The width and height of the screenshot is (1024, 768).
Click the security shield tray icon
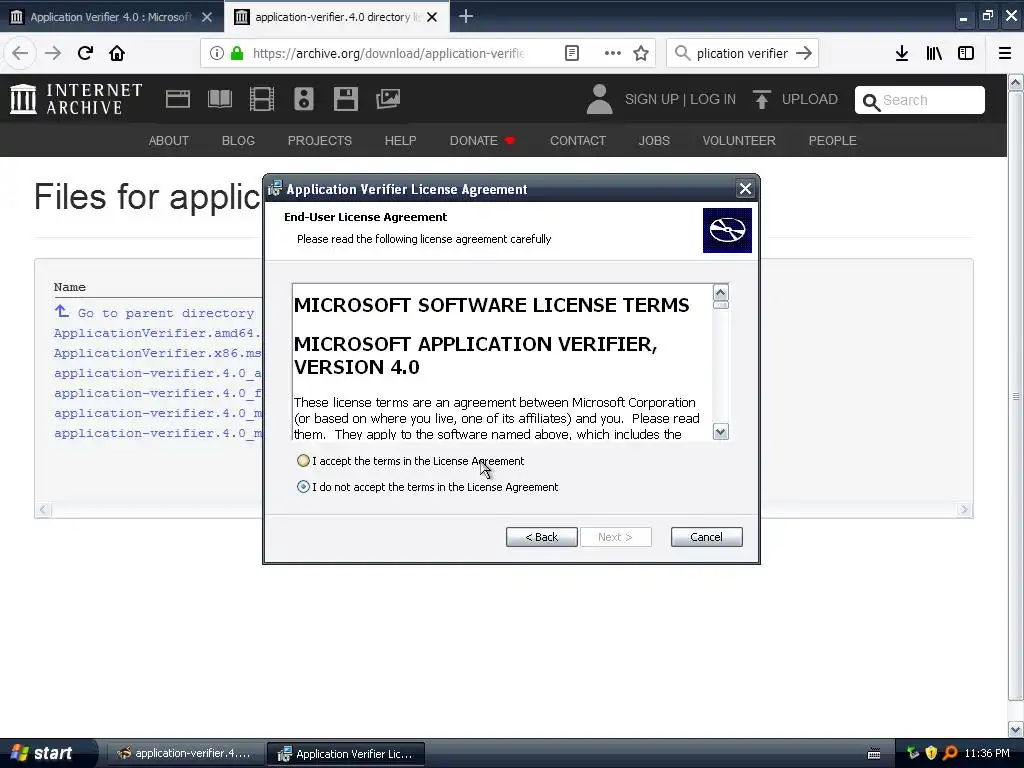[x=931, y=753]
